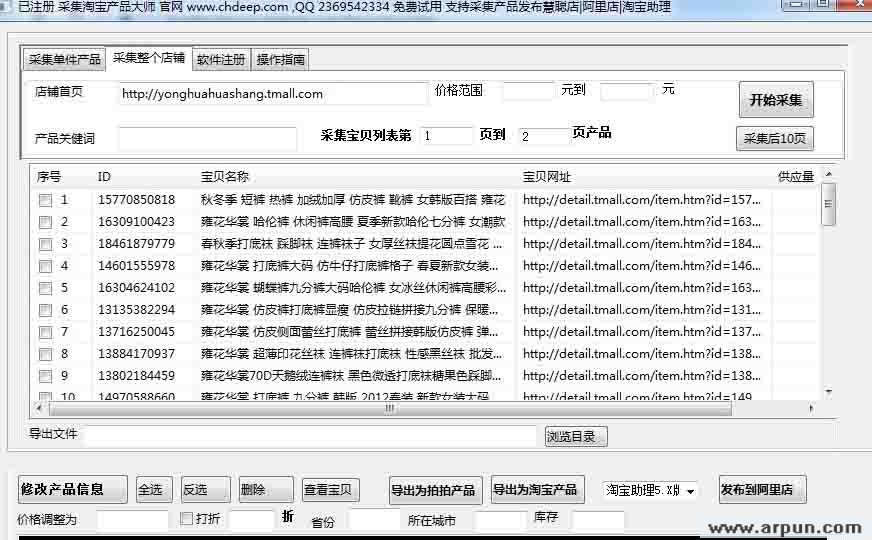Invert selection with 反选
872x540 pixels.
point(206,490)
